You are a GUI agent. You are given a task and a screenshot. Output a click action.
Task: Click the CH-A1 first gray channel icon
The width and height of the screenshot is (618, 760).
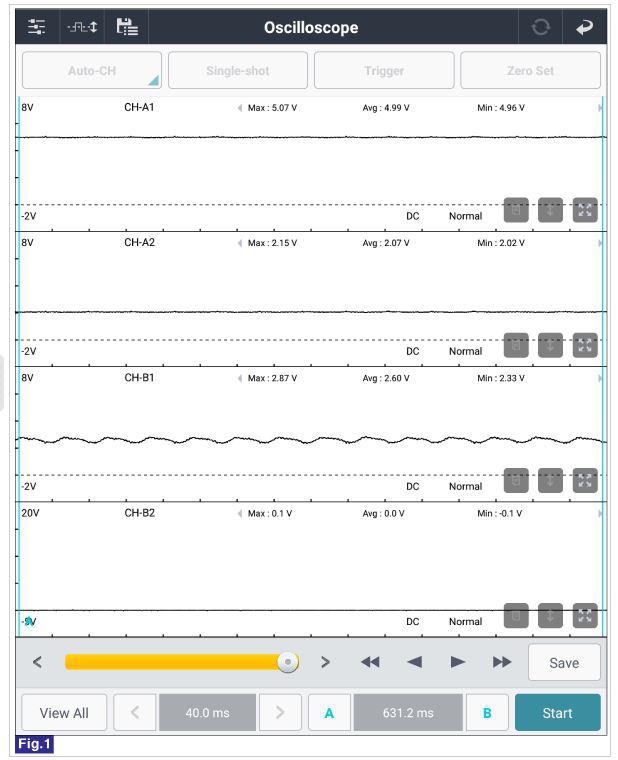[516, 210]
